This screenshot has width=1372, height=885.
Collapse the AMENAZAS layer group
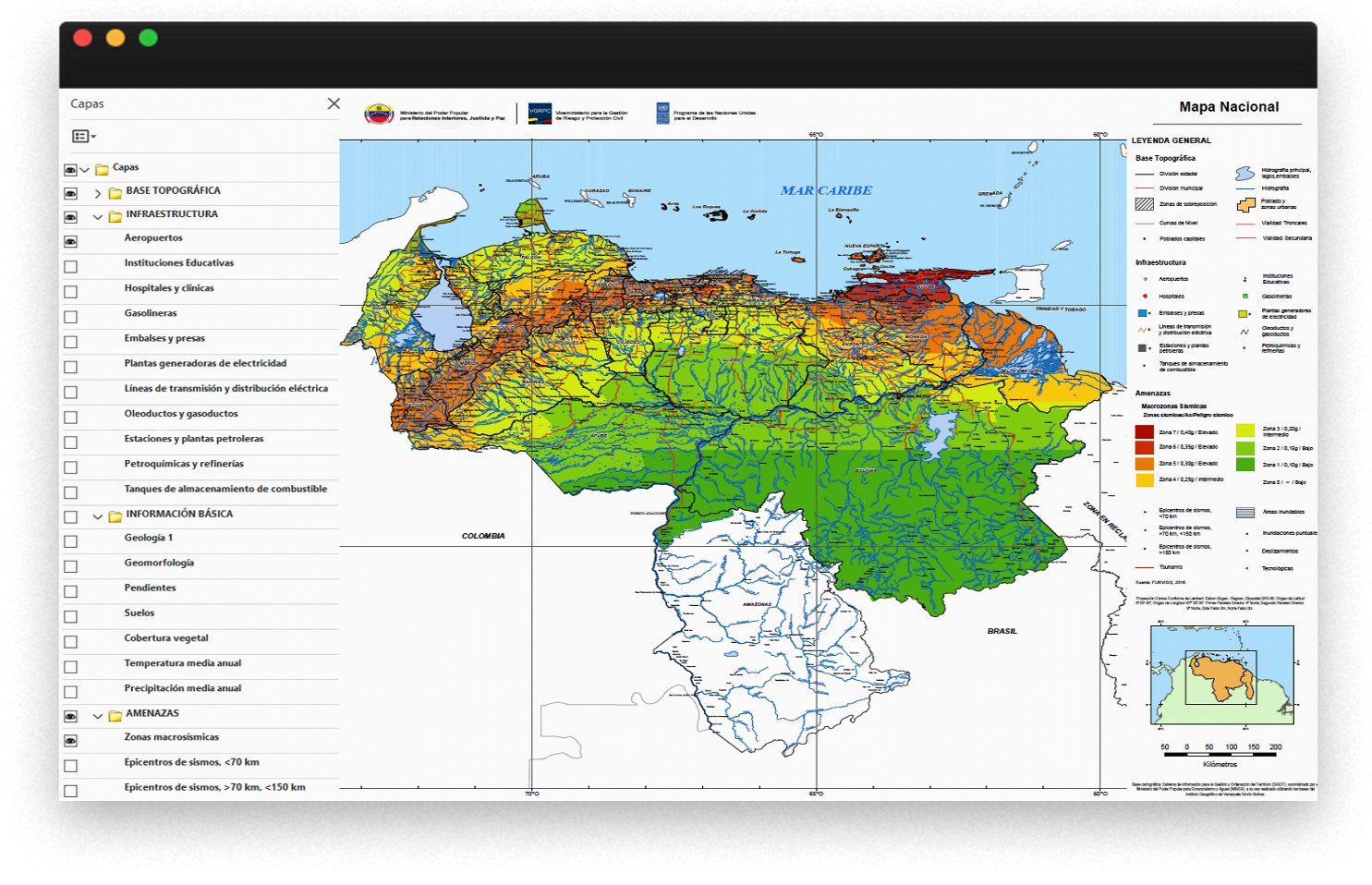pos(98,716)
